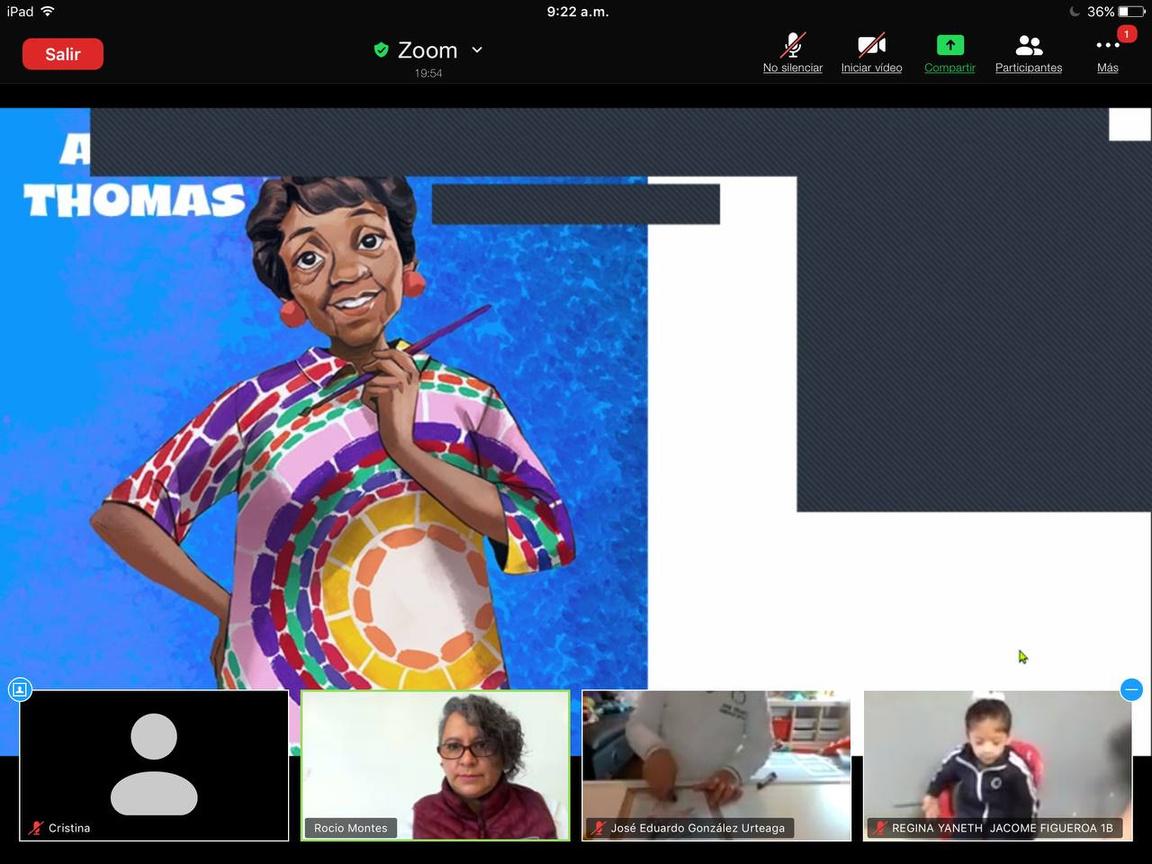Select Rocio Montes video thumbnail
1152x864 pixels.
click(436, 766)
